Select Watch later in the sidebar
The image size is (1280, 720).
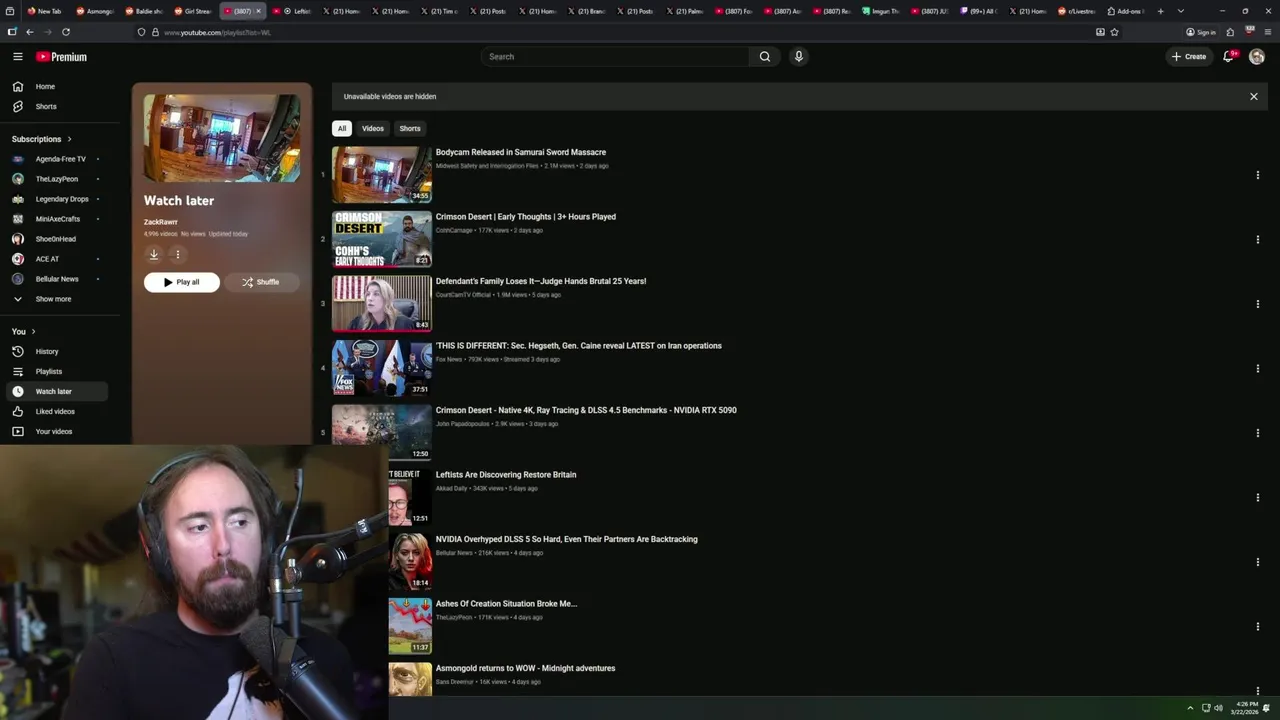pyautogui.click(x=56, y=392)
